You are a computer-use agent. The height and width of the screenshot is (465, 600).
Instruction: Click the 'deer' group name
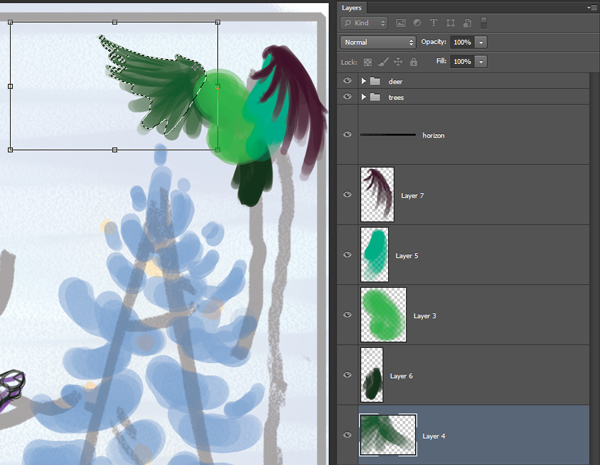point(395,82)
